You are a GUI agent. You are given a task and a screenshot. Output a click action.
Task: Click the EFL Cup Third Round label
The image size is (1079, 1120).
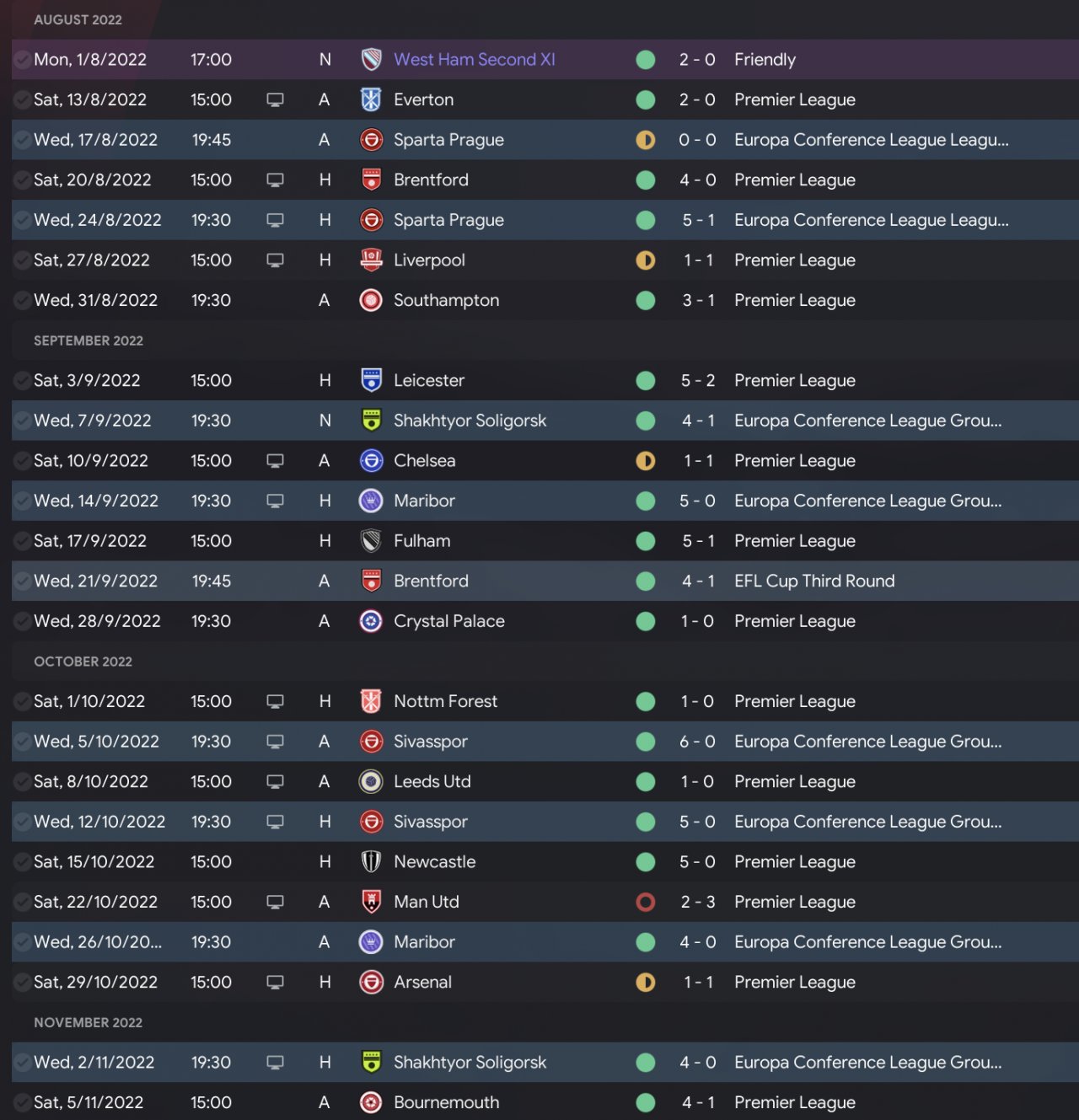813,581
